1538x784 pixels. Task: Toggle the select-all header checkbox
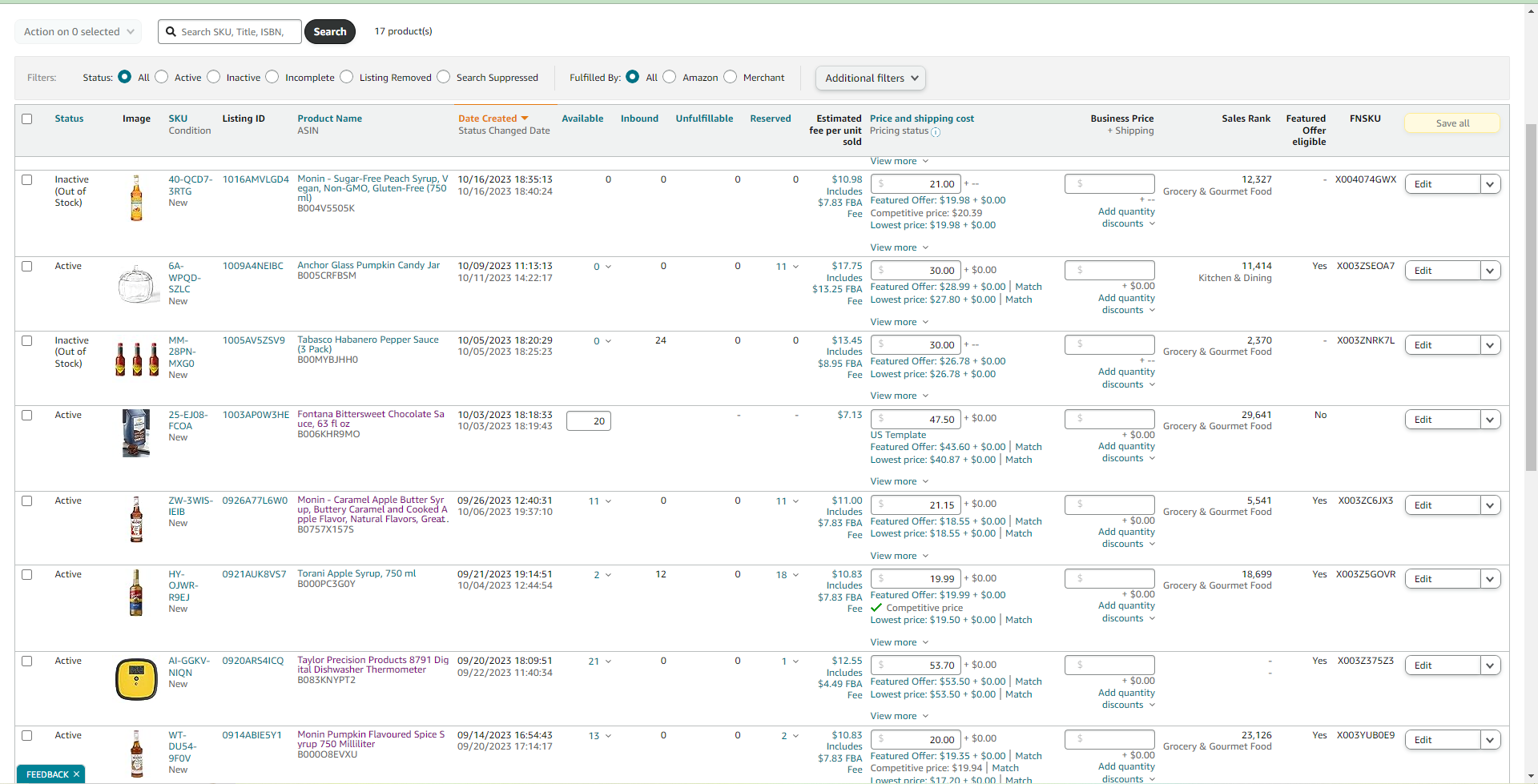click(x=27, y=119)
